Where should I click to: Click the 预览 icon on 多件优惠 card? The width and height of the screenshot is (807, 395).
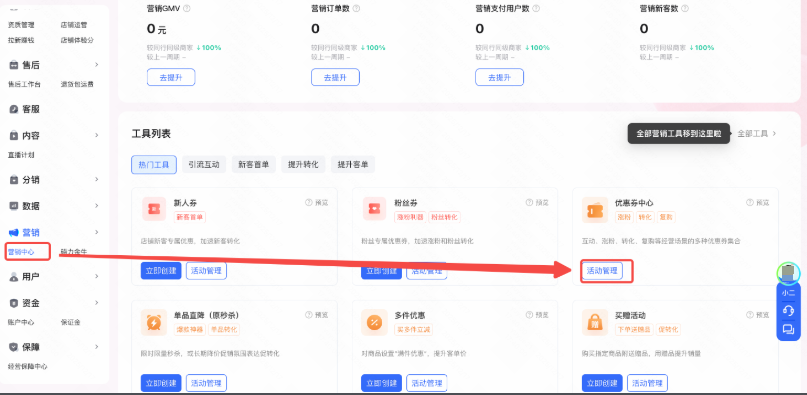click(x=529, y=315)
